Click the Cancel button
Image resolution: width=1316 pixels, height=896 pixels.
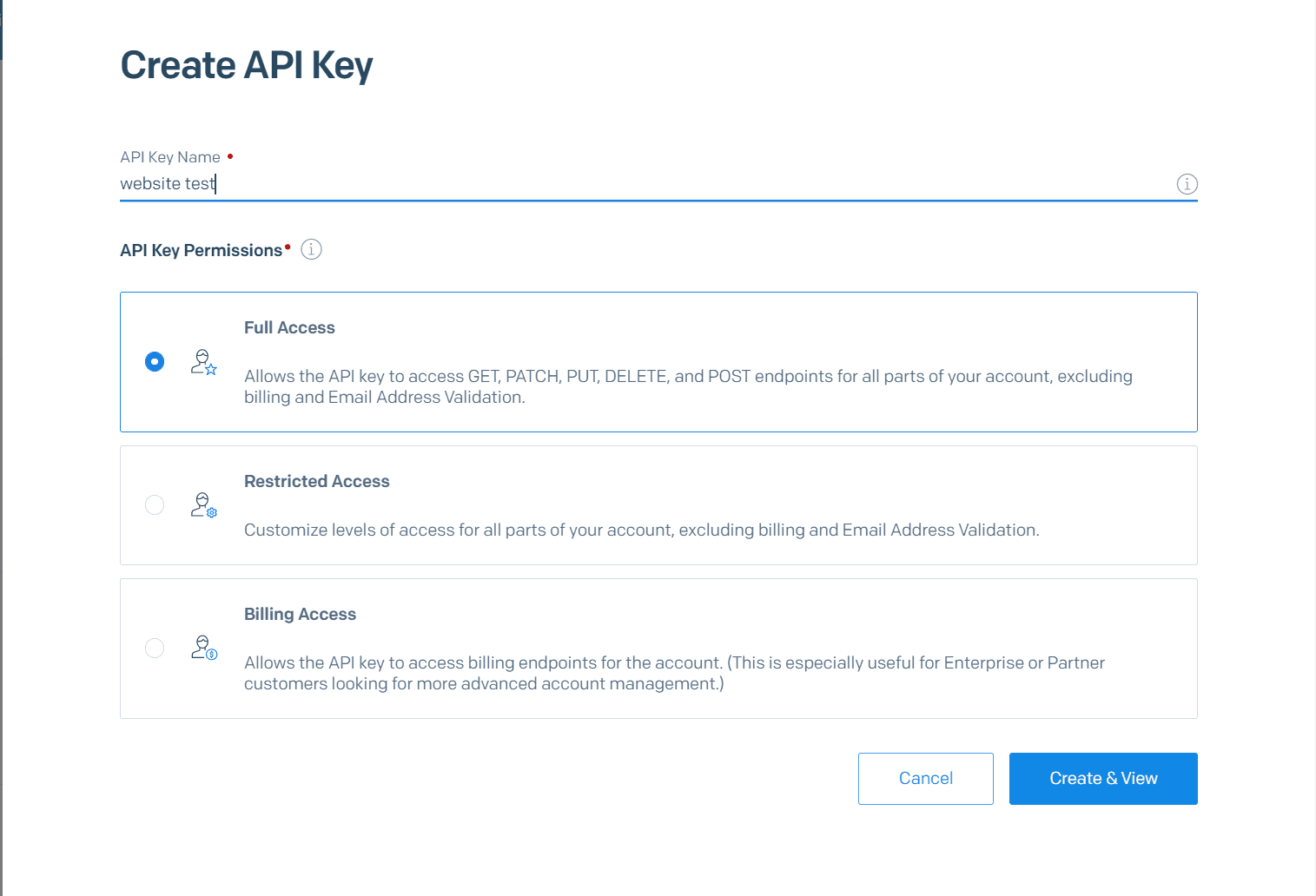(926, 779)
